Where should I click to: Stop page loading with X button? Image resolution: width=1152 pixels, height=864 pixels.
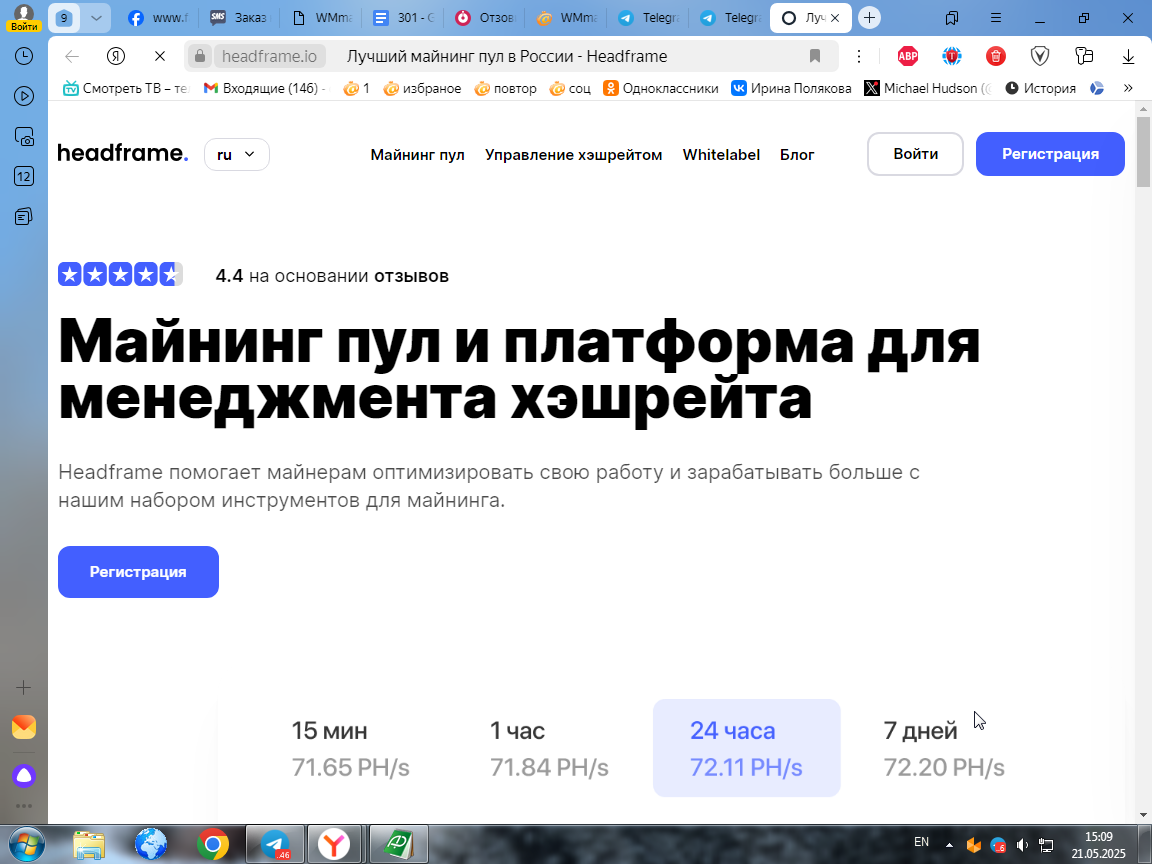159,57
